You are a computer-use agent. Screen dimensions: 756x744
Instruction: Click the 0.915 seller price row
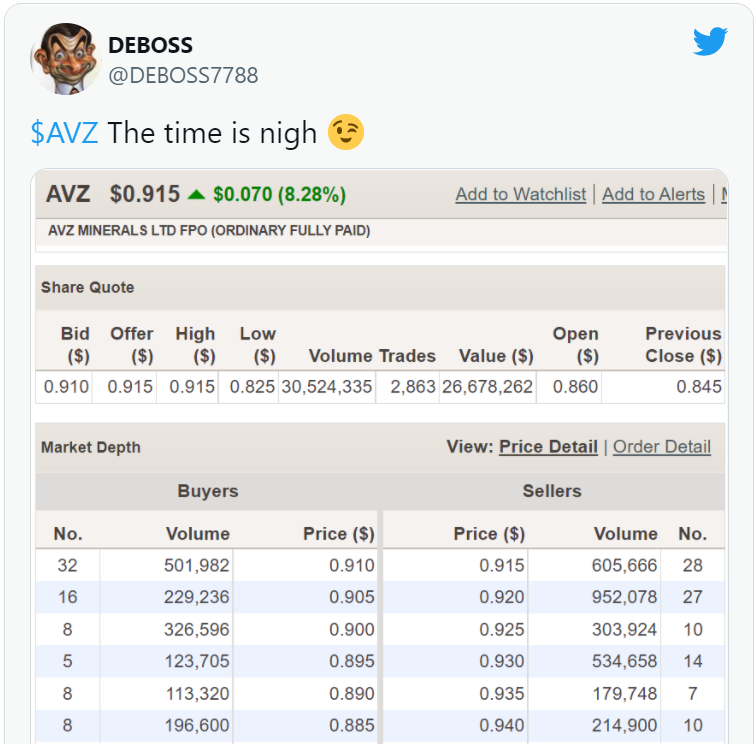pyautogui.click(x=554, y=565)
